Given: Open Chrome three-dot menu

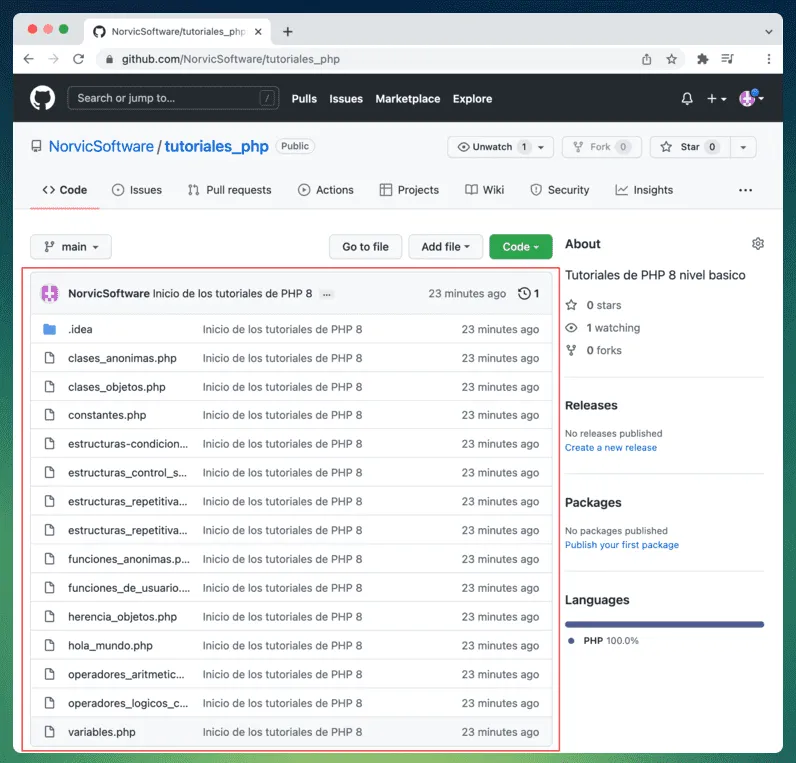Looking at the screenshot, I should [x=769, y=59].
